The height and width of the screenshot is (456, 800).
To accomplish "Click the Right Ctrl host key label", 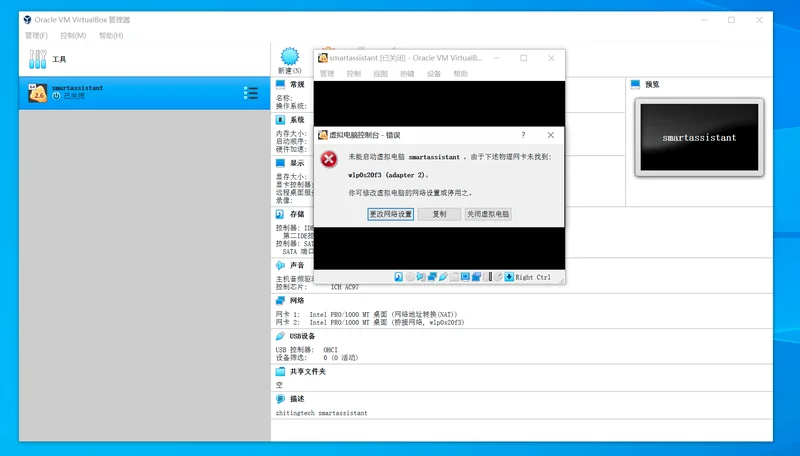I will [533, 277].
